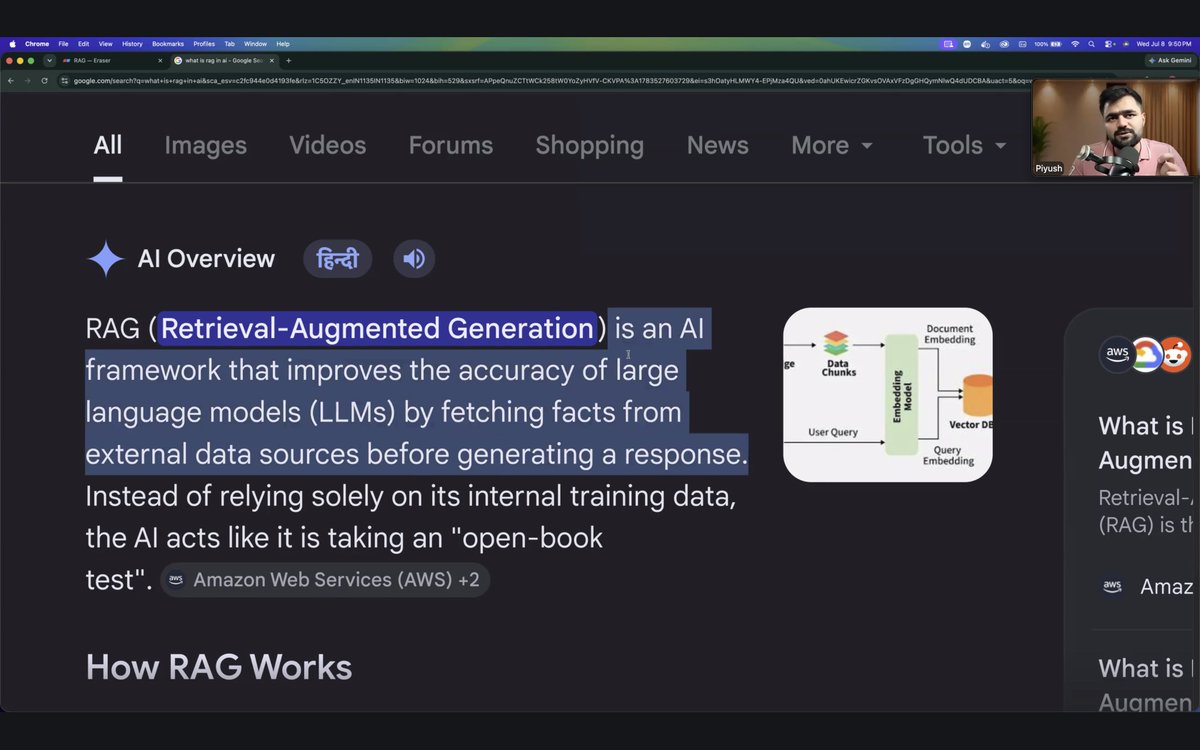
Task: Open the RAG diagram thumbnail image
Action: (887, 395)
